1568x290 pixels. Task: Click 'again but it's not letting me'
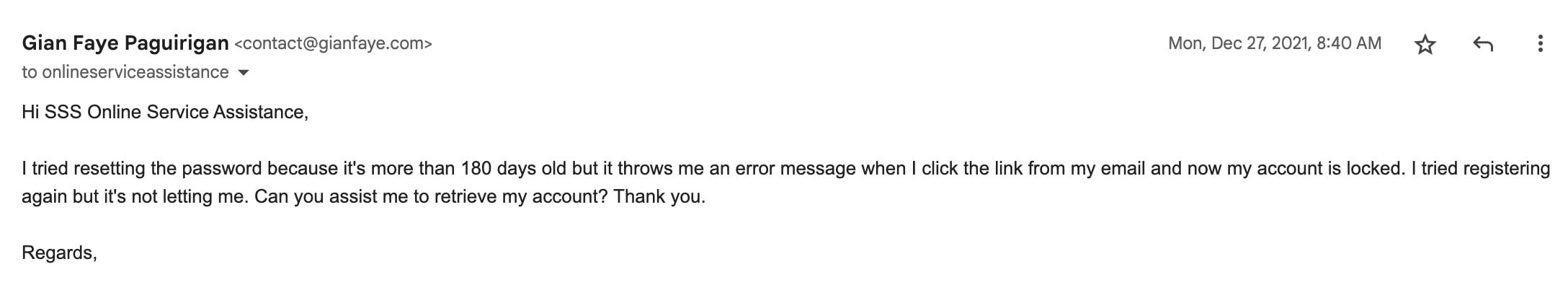coord(133,197)
